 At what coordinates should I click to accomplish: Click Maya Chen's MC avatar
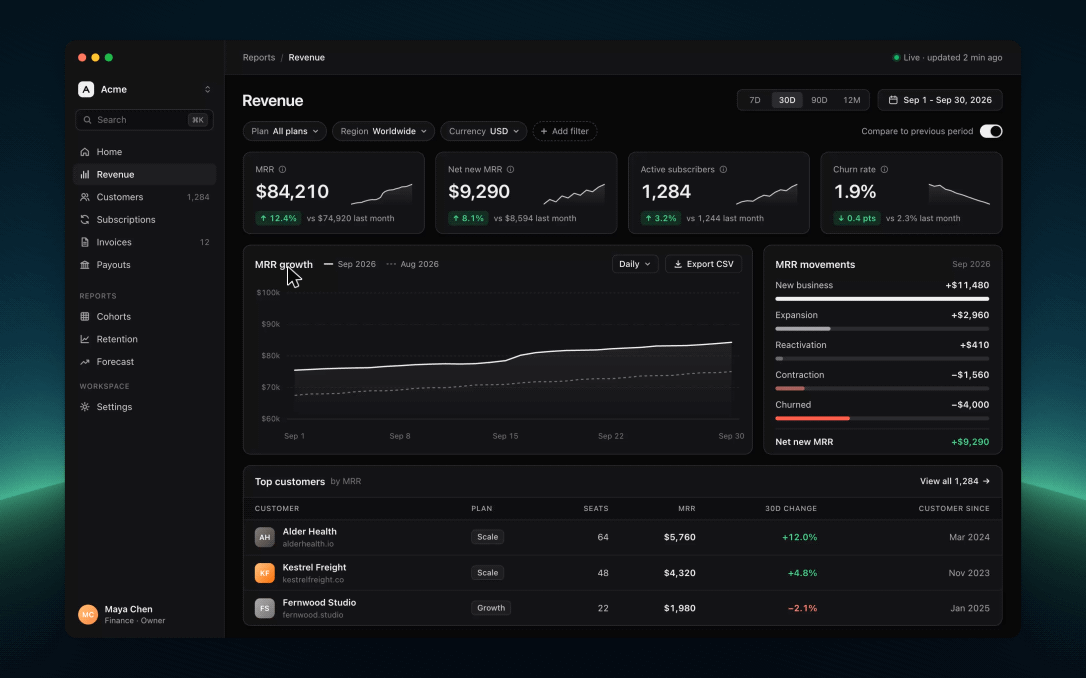(88, 614)
